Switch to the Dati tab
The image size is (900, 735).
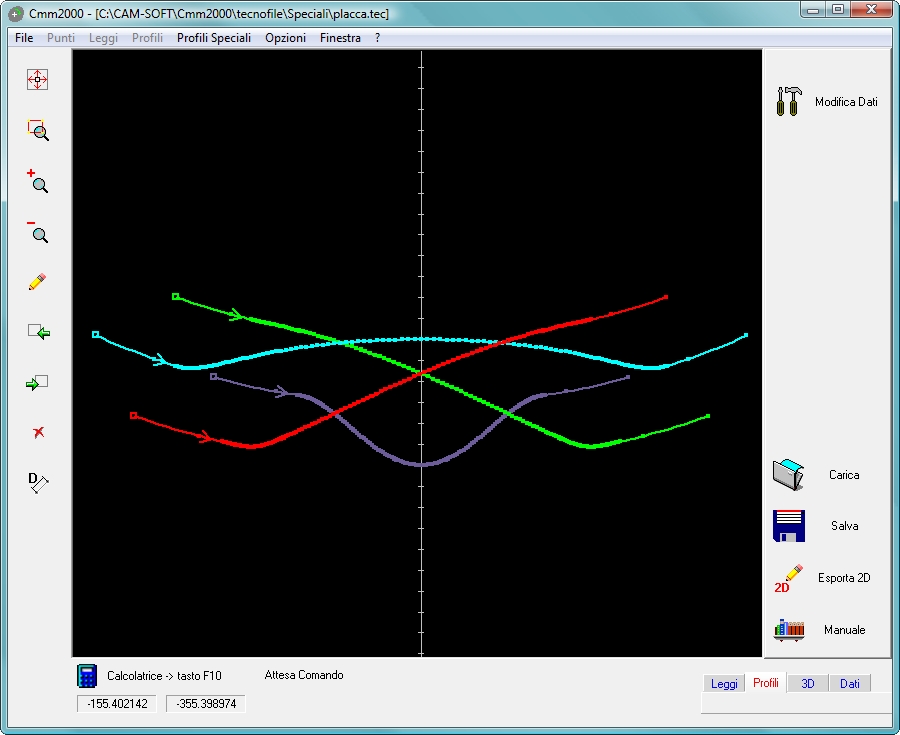click(x=849, y=683)
